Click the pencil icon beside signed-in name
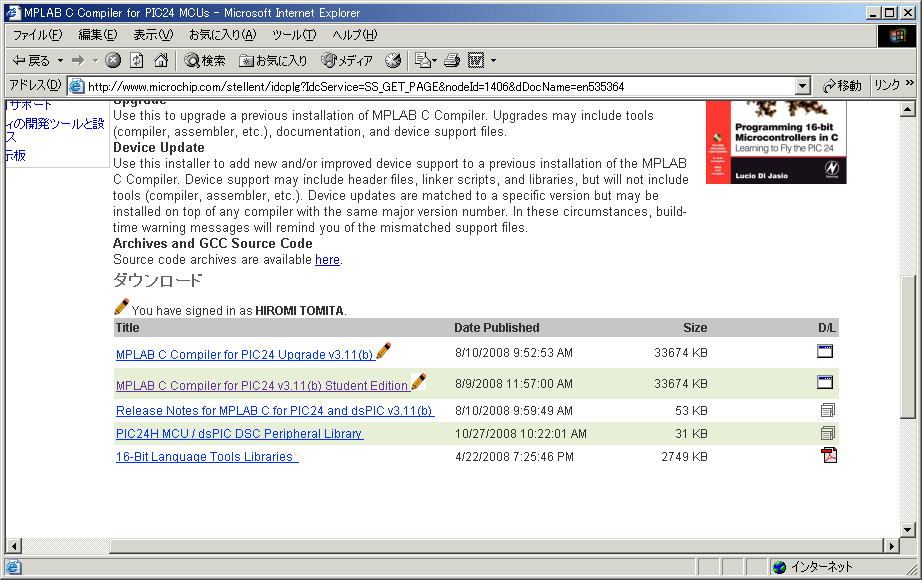 [121, 306]
